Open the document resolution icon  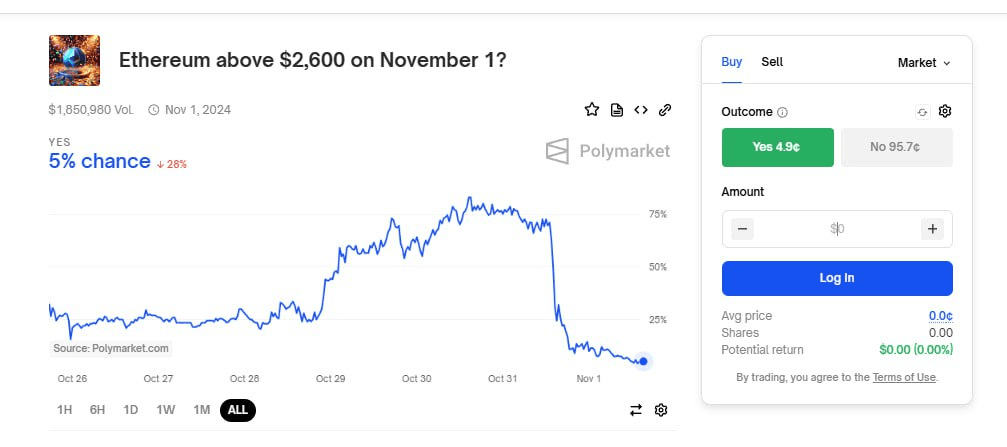(x=617, y=110)
